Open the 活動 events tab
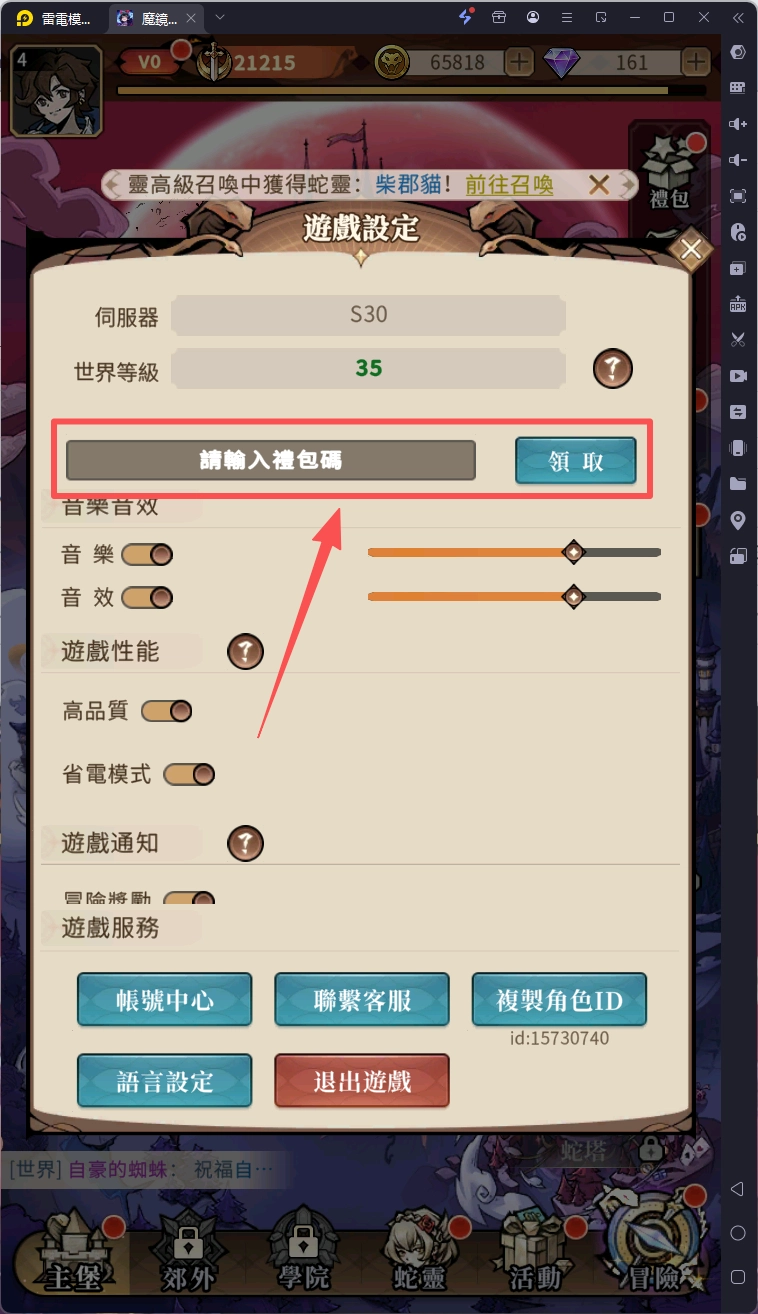758x1314 pixels. tap(534, 1250)
